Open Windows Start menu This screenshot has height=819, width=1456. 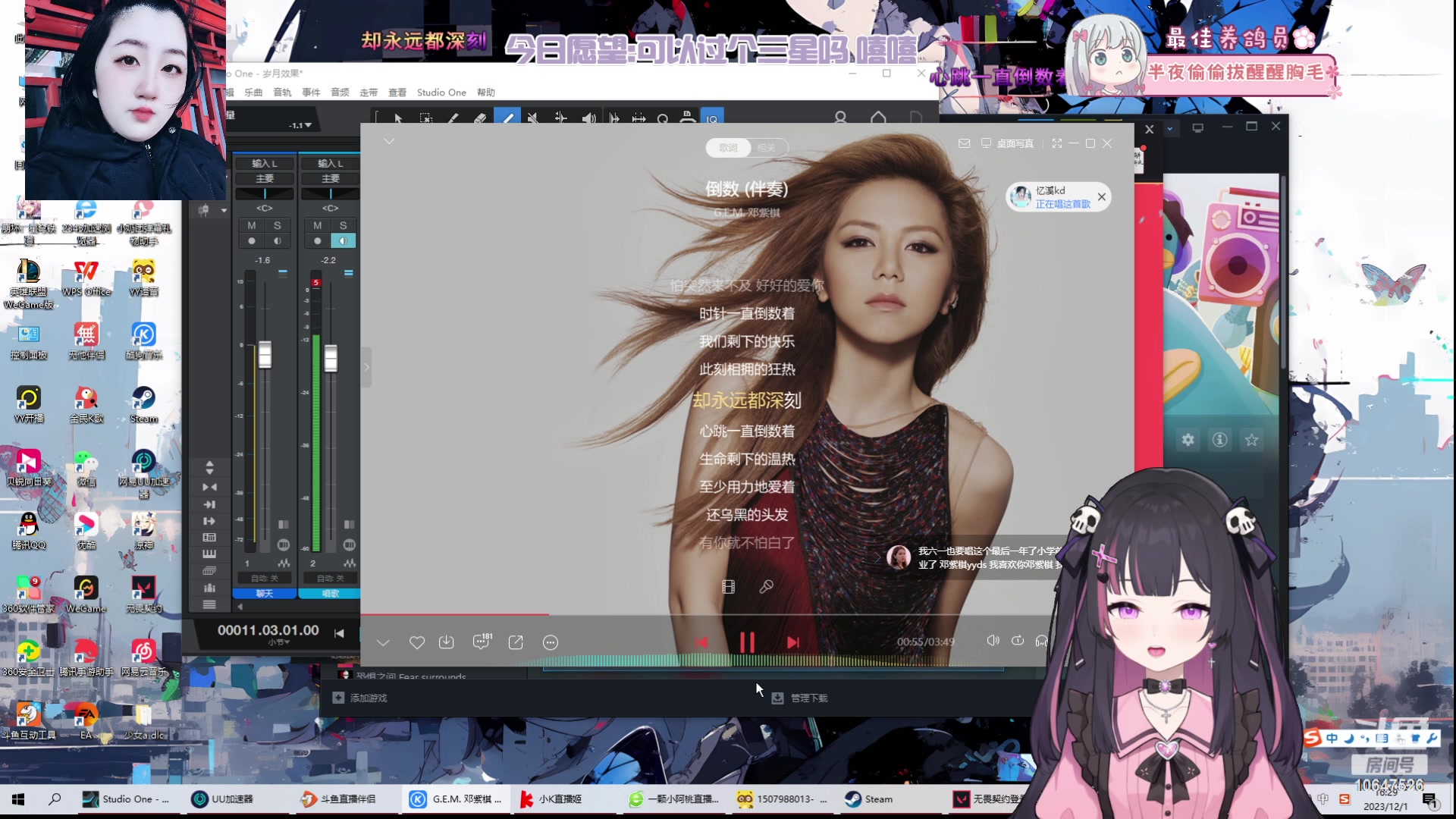[x=18, y=799]
